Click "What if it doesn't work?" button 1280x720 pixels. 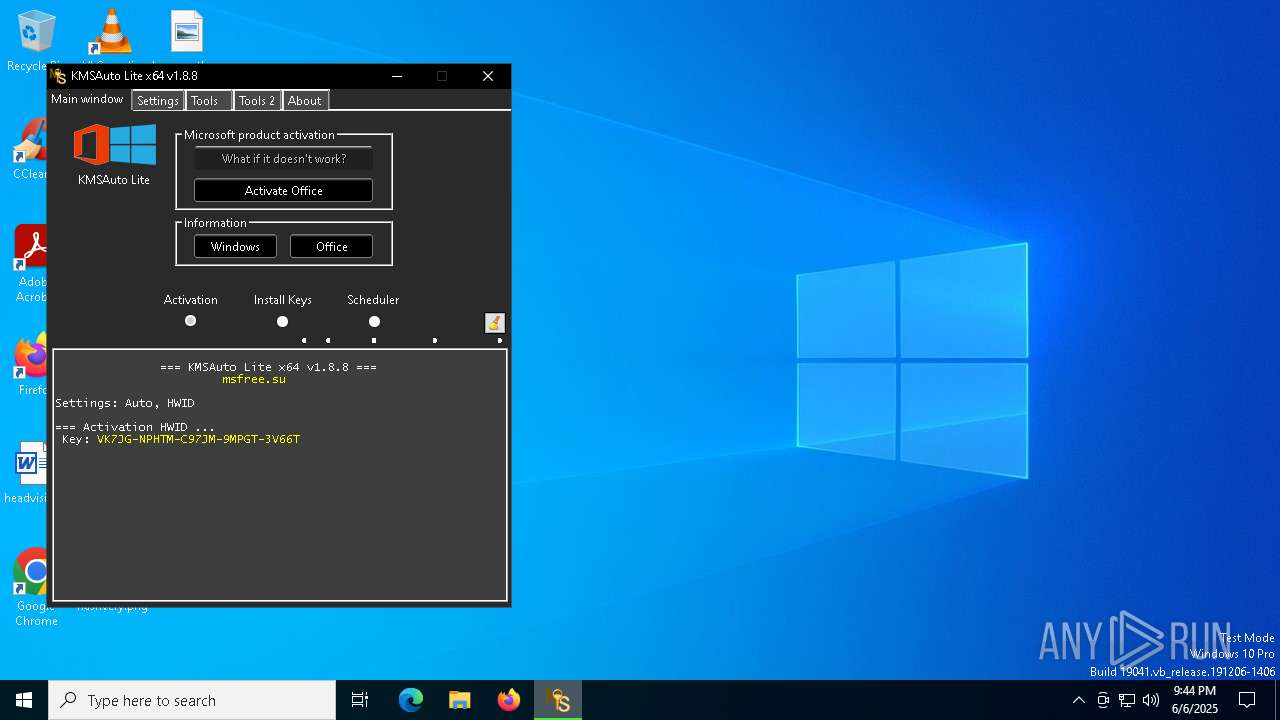pos(283,158)
